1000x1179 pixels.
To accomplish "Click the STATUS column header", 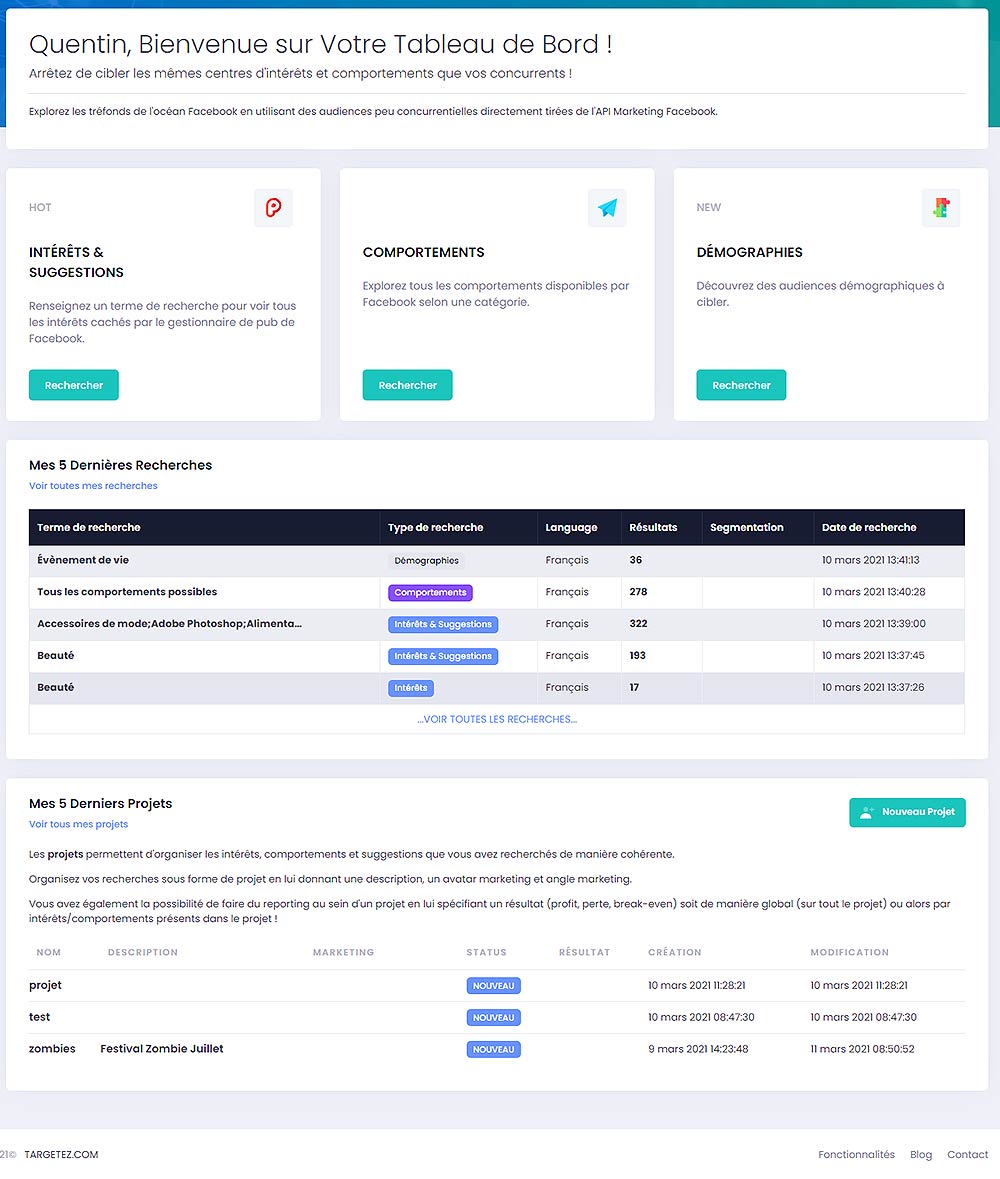I will (x=486, y=953).
